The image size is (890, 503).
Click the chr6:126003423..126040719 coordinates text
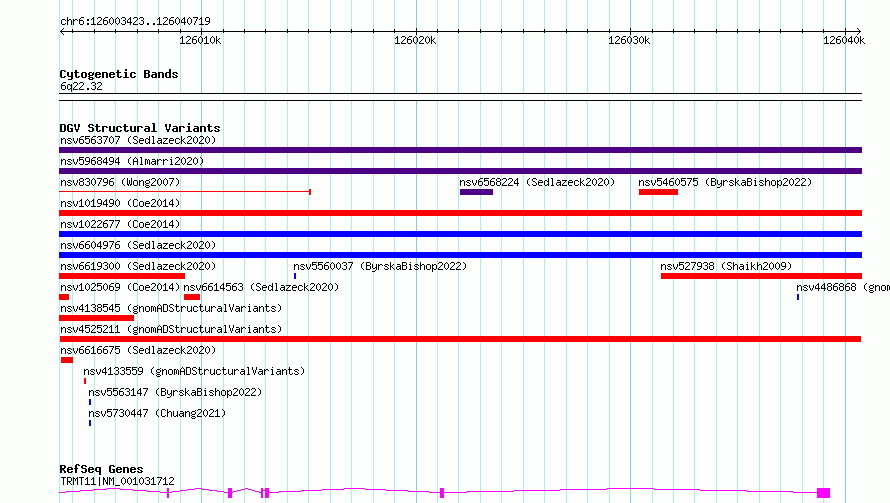[x=135, y=21]
